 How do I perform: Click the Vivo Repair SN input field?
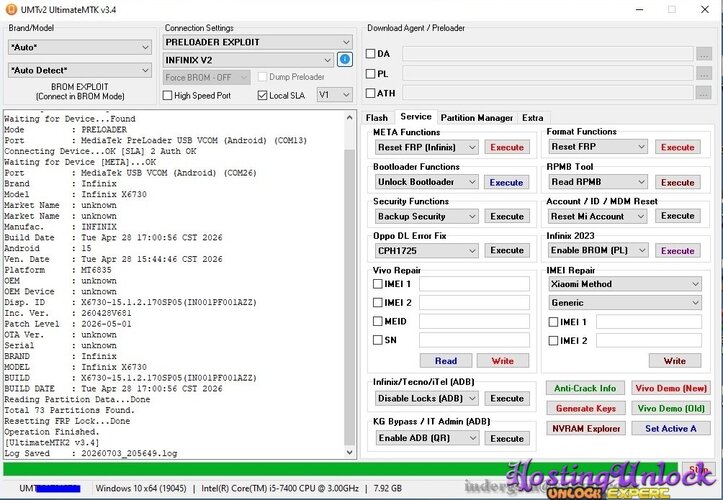[474, 340]
